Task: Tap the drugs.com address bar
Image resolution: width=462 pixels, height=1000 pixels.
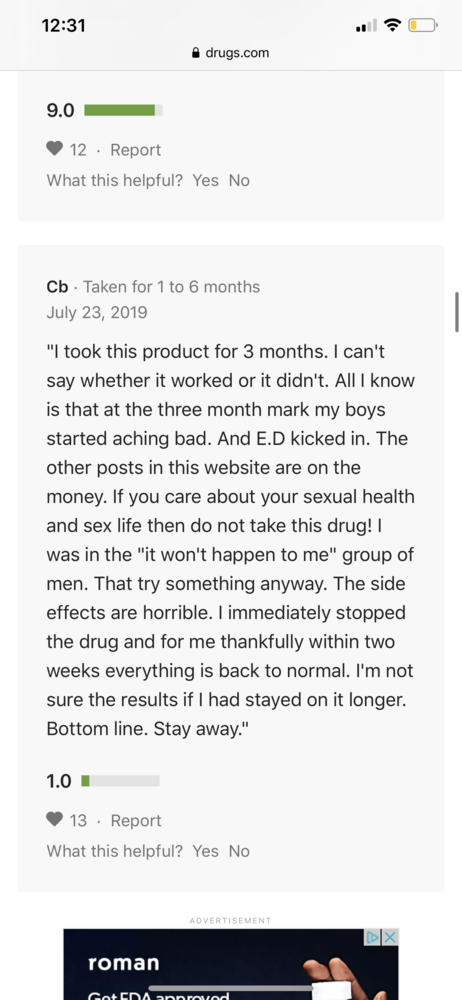Action: (230, 53)
